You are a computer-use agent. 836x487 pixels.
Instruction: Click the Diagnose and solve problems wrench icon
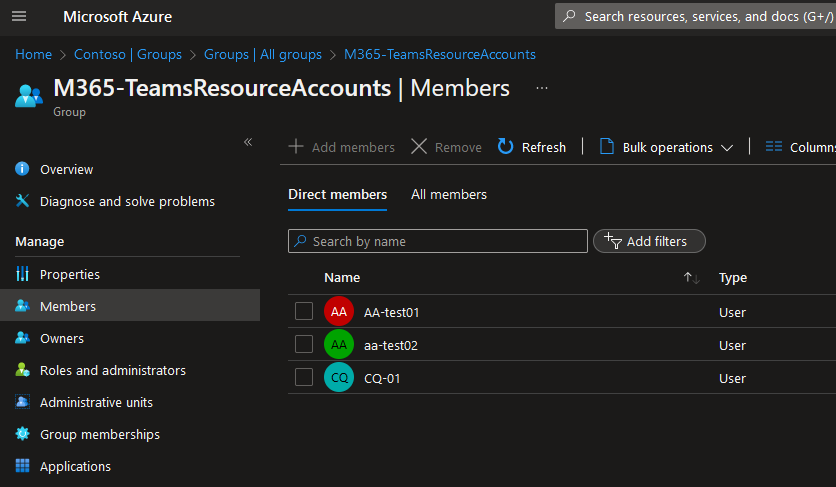pos(22,201)
